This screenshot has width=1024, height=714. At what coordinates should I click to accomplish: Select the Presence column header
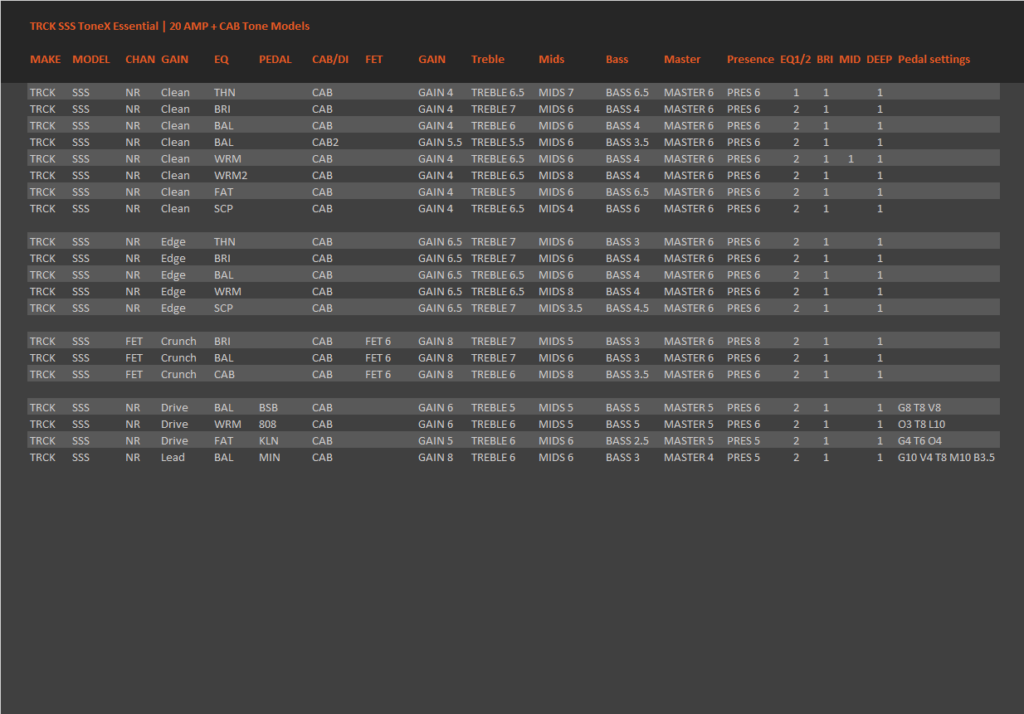[x=750, y=59]
